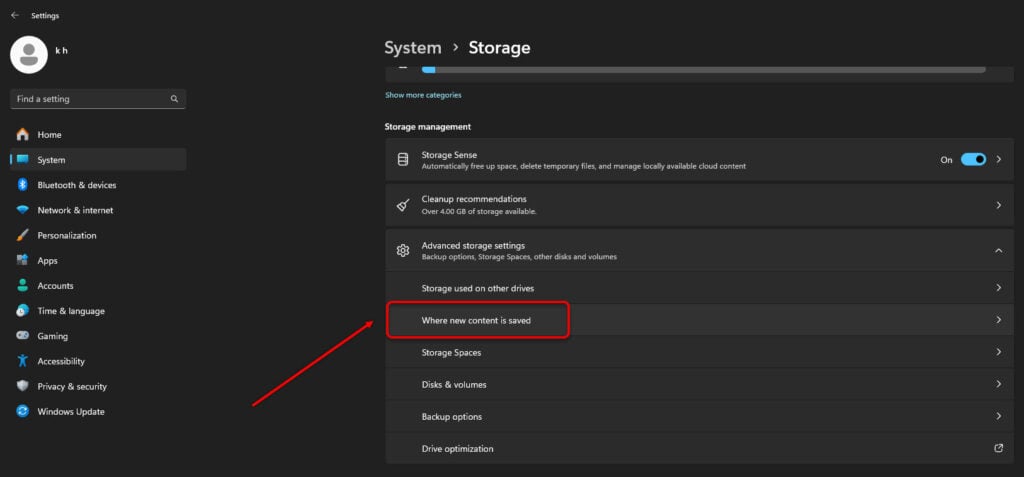Go to Home settings page
Screen dimensions: 1024x477
coord(98,135)
